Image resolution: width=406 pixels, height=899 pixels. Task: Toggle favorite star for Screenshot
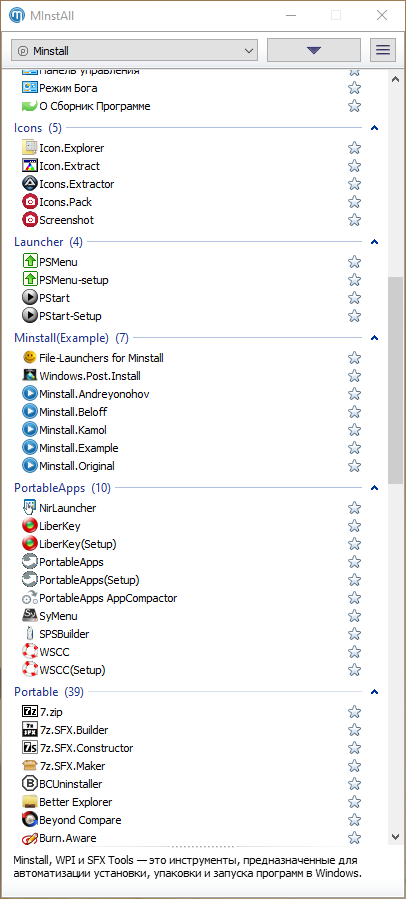[x=354, y=220]
